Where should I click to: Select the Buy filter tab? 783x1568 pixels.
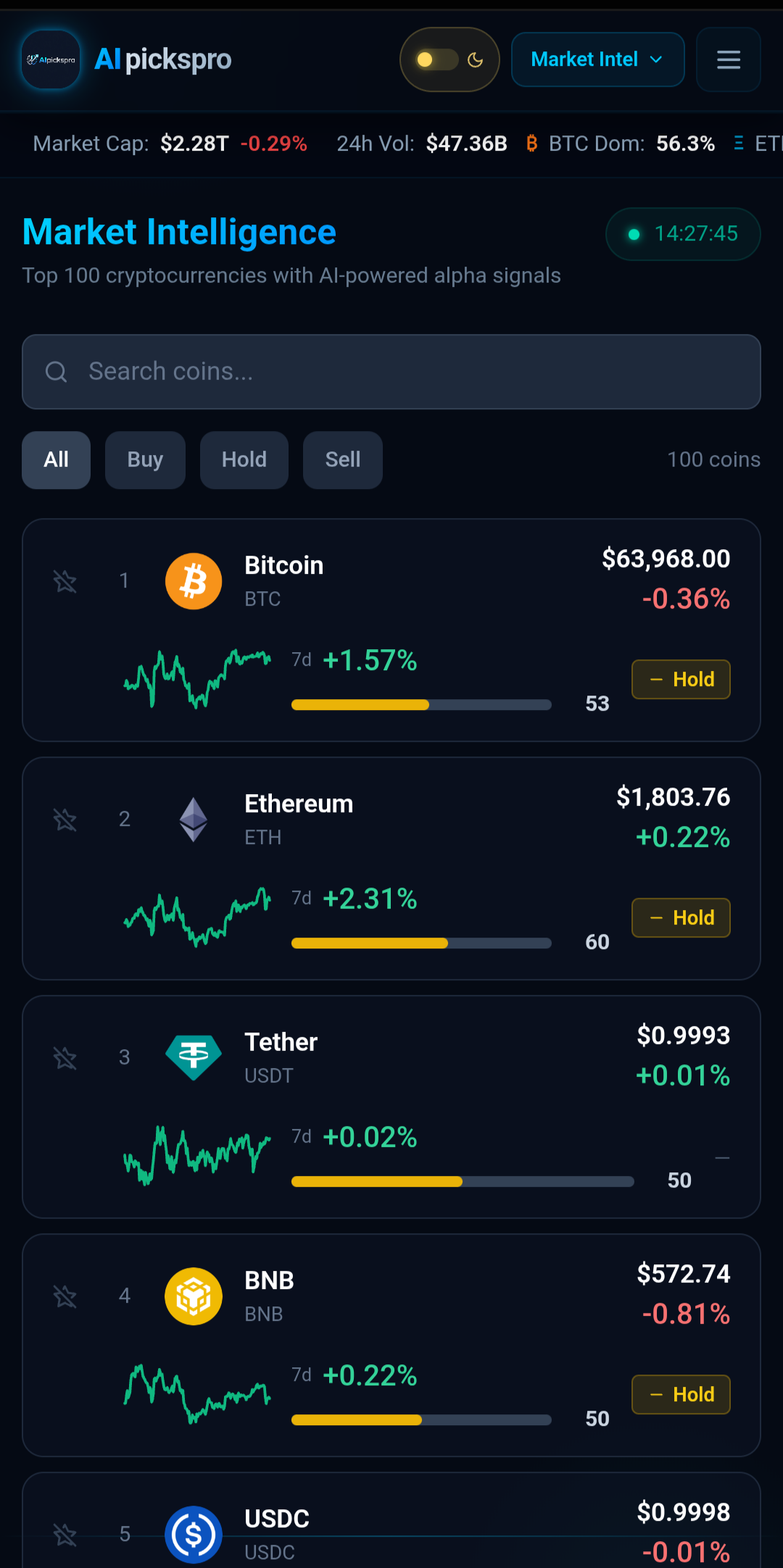pyautogui.click(x=145, y=460)
